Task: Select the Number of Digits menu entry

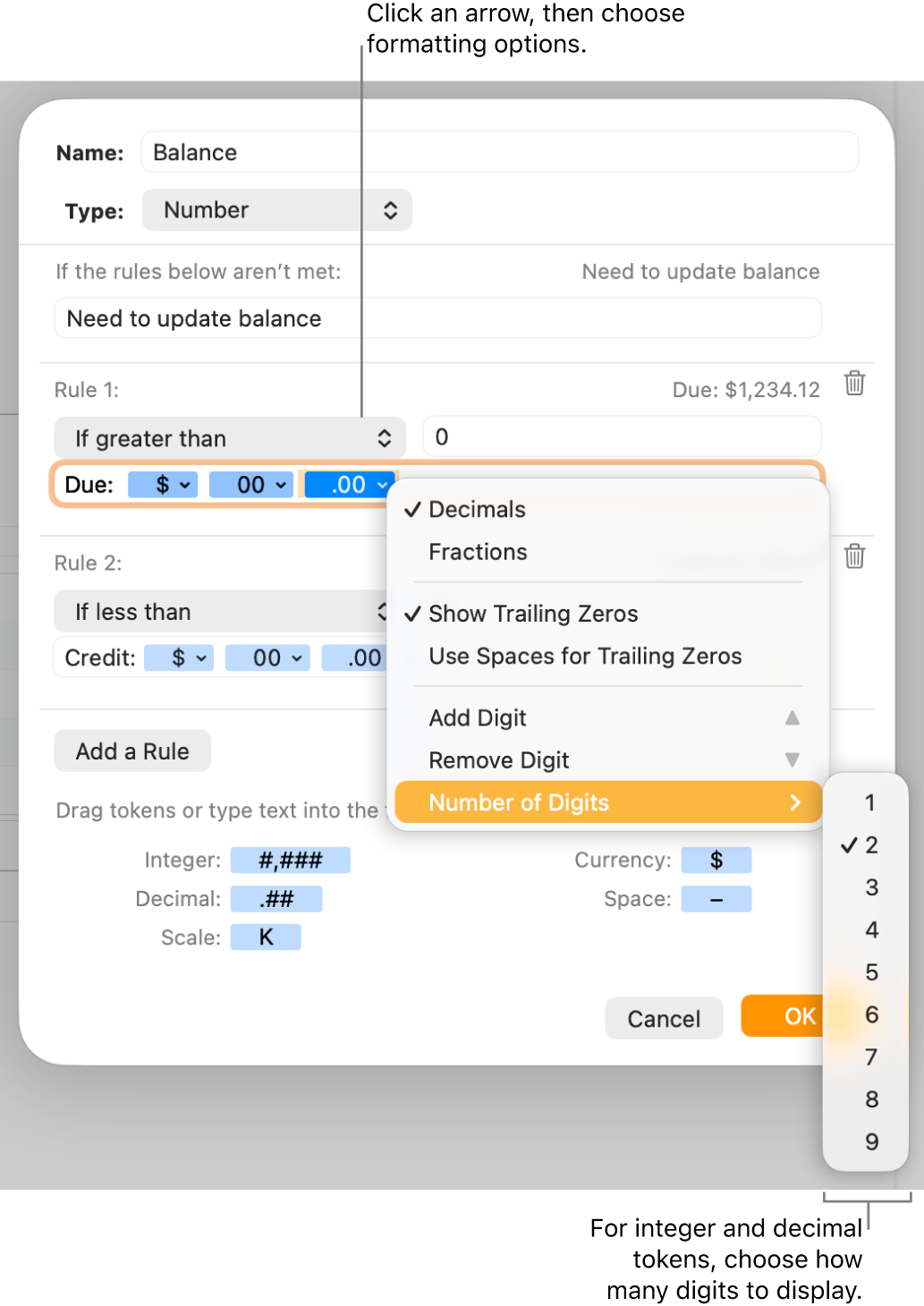Action: (x=519, y=801)
